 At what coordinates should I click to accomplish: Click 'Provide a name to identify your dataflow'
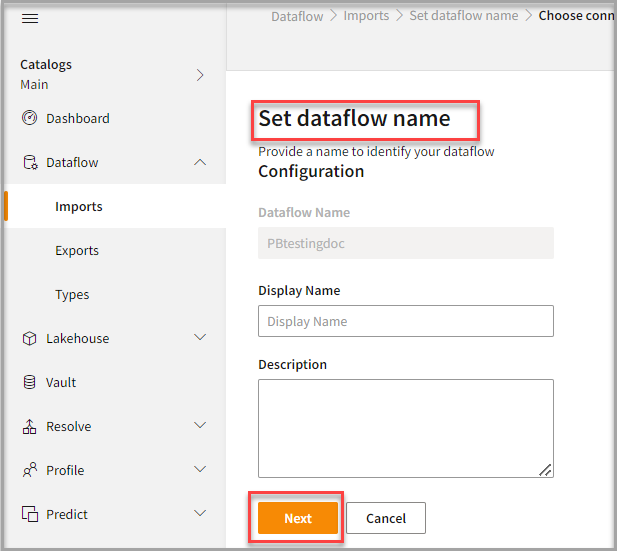tap(376, 152)
